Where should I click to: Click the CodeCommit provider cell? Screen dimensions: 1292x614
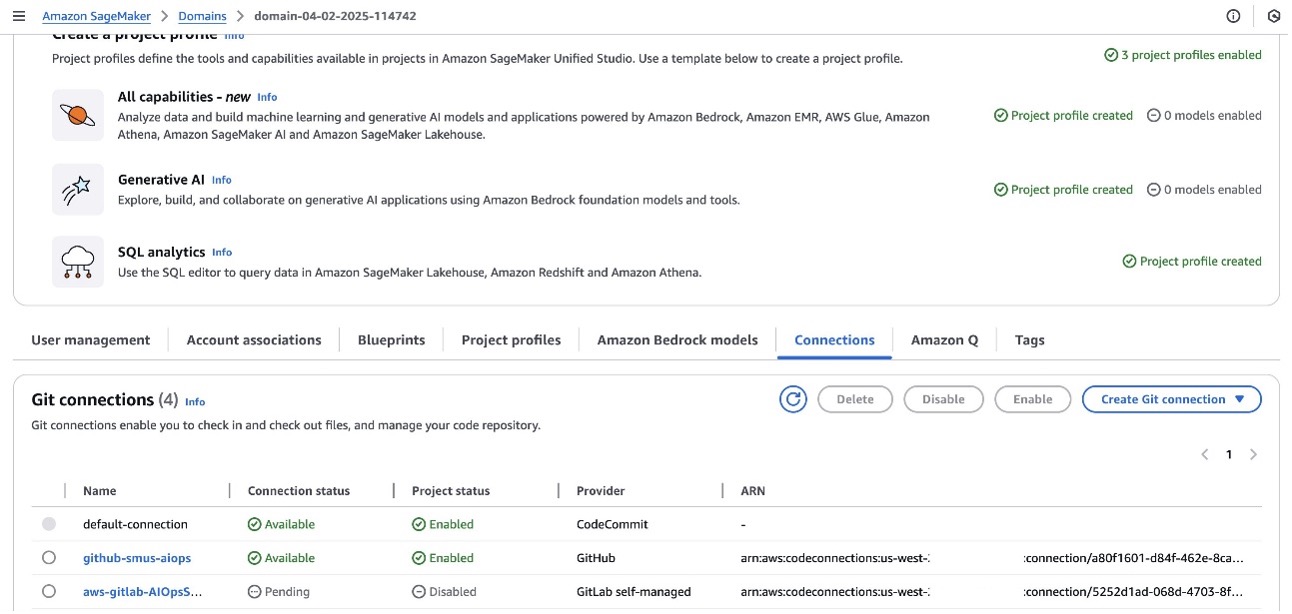(612, 524)
